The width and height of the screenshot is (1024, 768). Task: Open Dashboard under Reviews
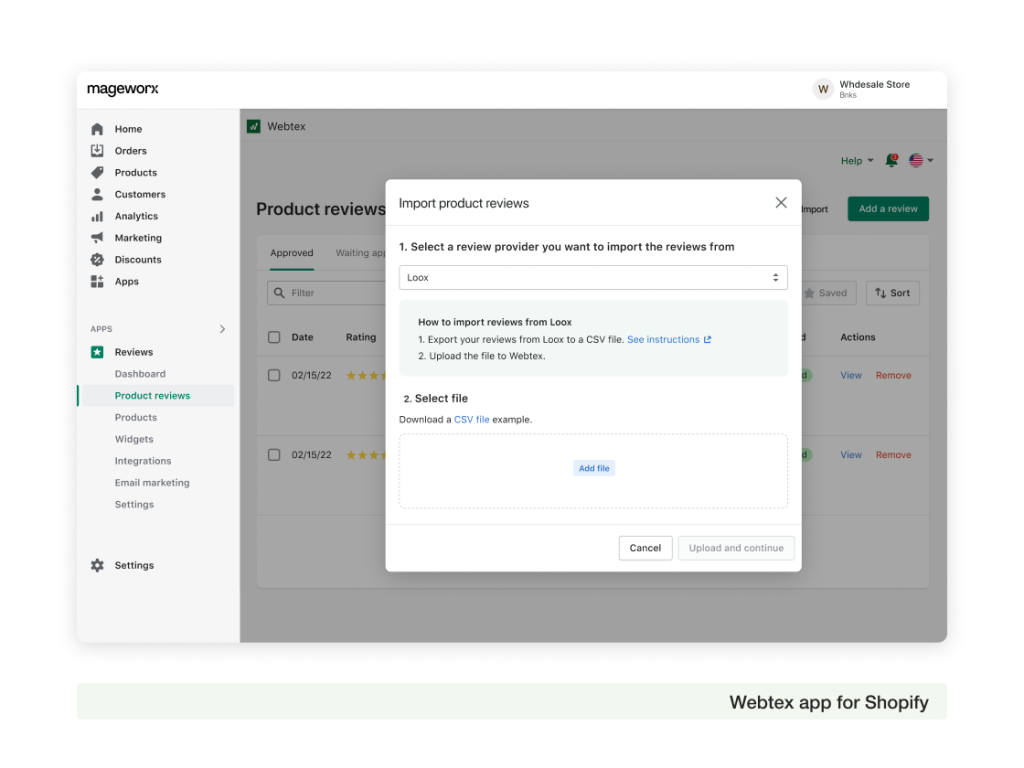point(140,374)
